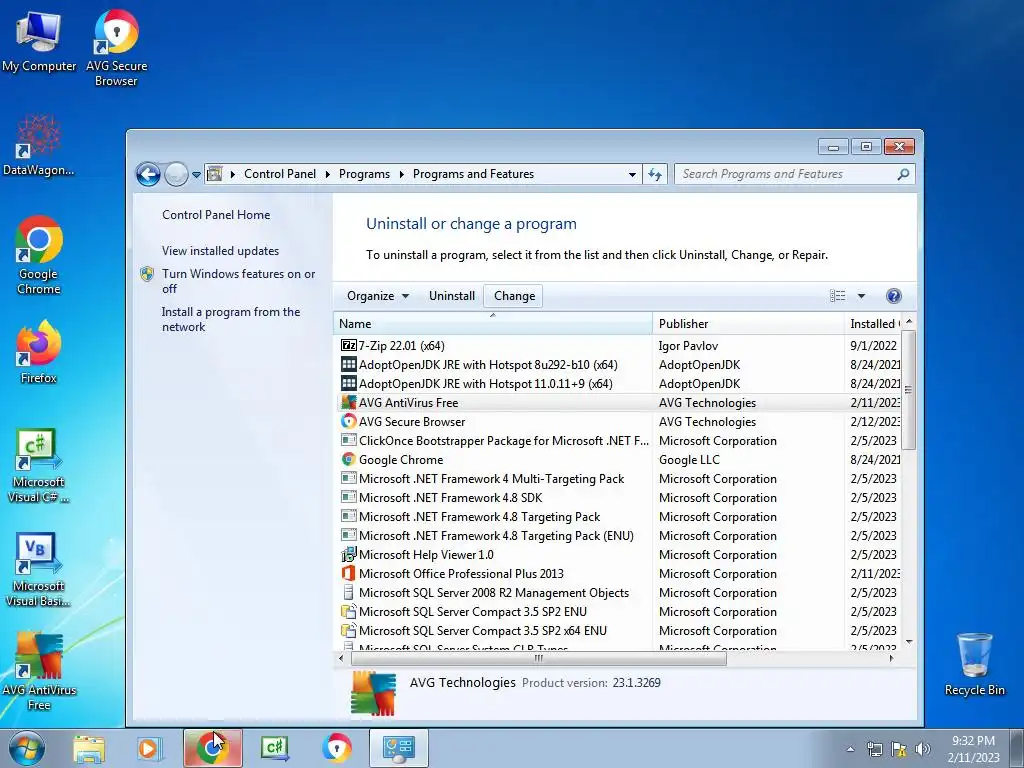Select SQL Server 2008 R2 Management Objects
Screen dimensions: 1024x768
click(617, 592)
